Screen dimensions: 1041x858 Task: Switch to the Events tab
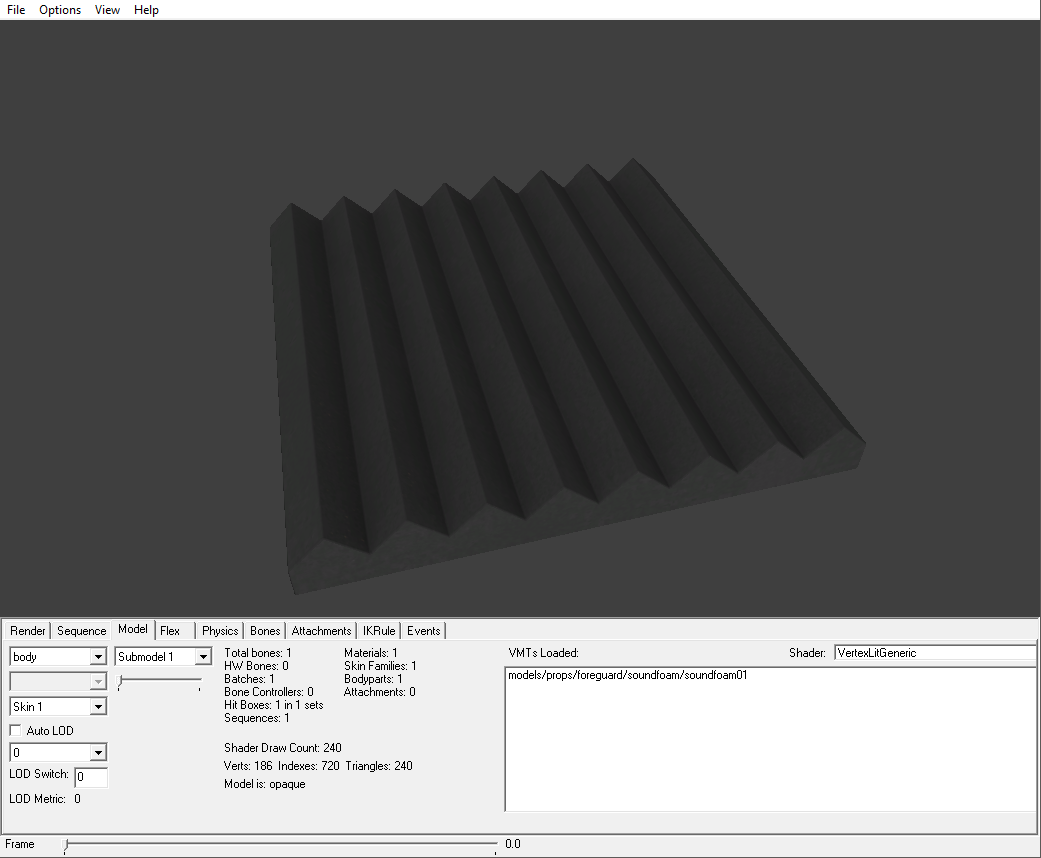click(424, 631)
